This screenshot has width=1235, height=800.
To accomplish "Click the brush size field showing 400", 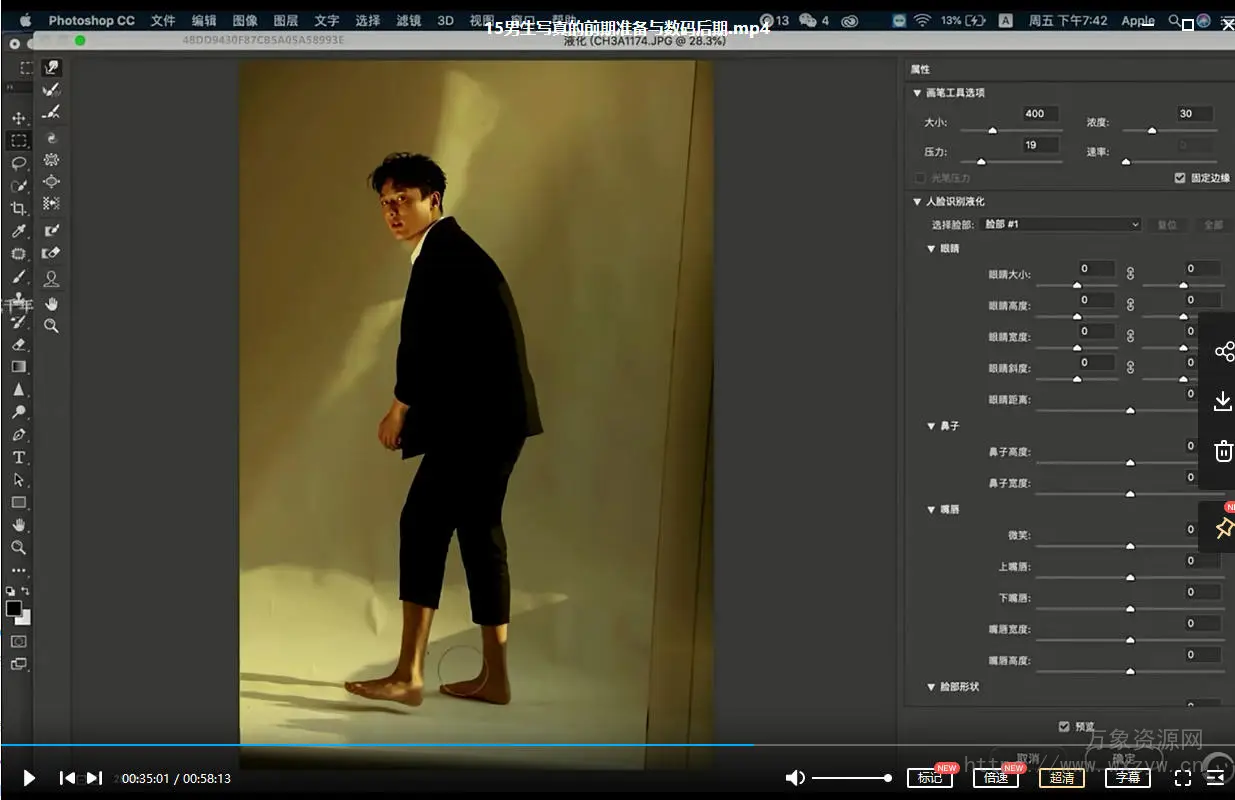I will (1040, 114).
